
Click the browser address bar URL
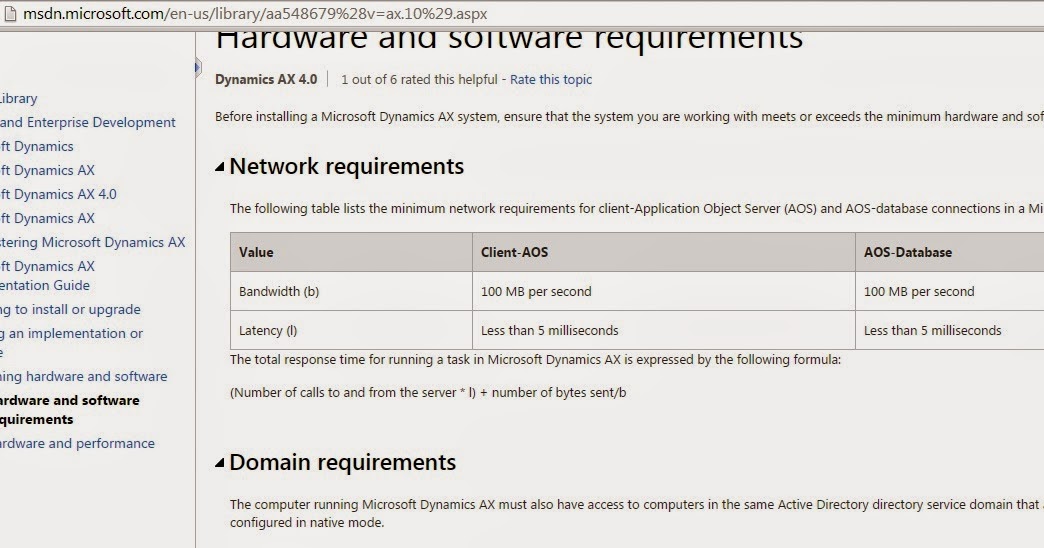click(255, 13)
